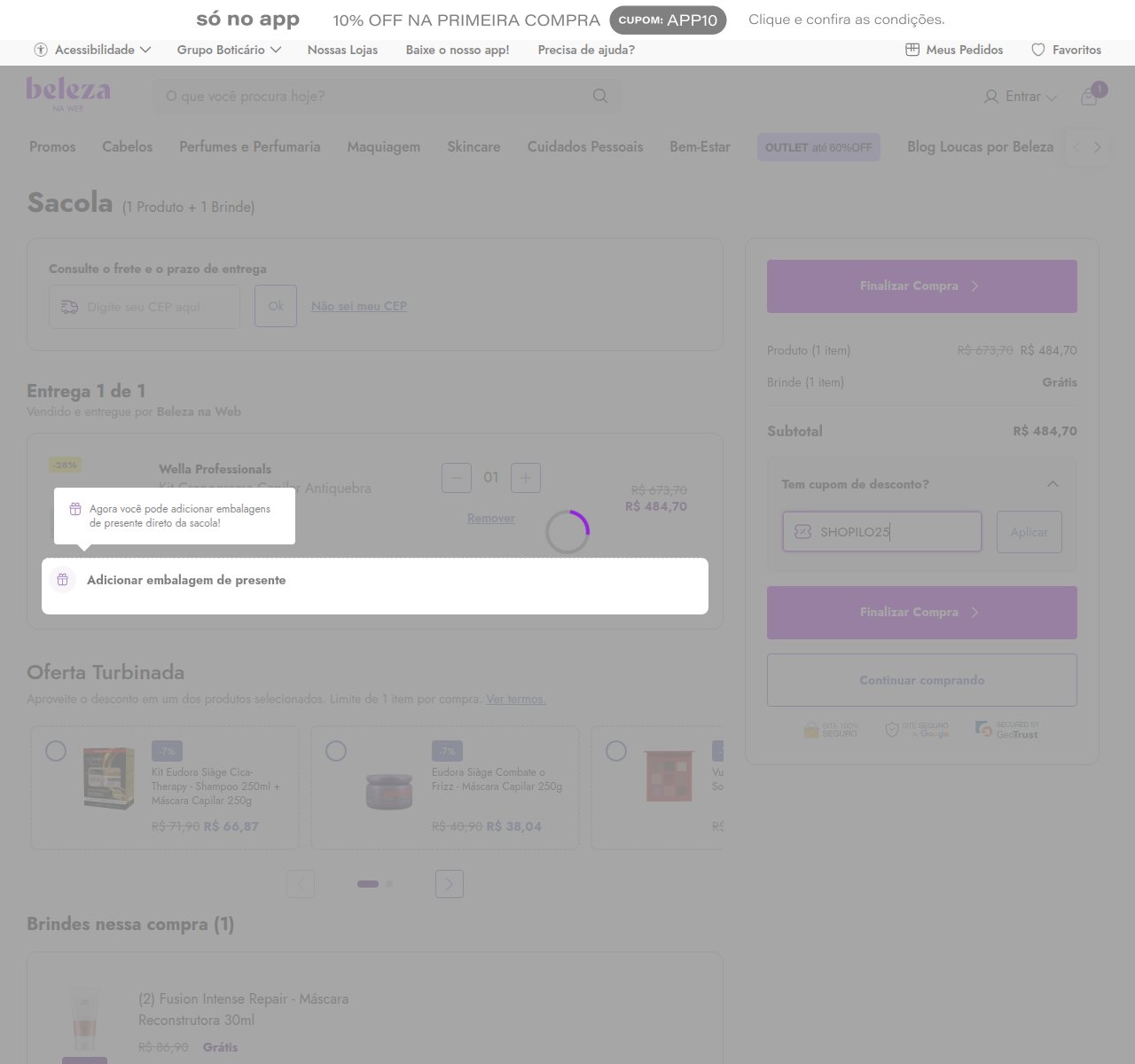Remove the Wella product via Remover
Image resolution: width=1135 pixels, height=1064 pixels.
[x=491, y=518]
